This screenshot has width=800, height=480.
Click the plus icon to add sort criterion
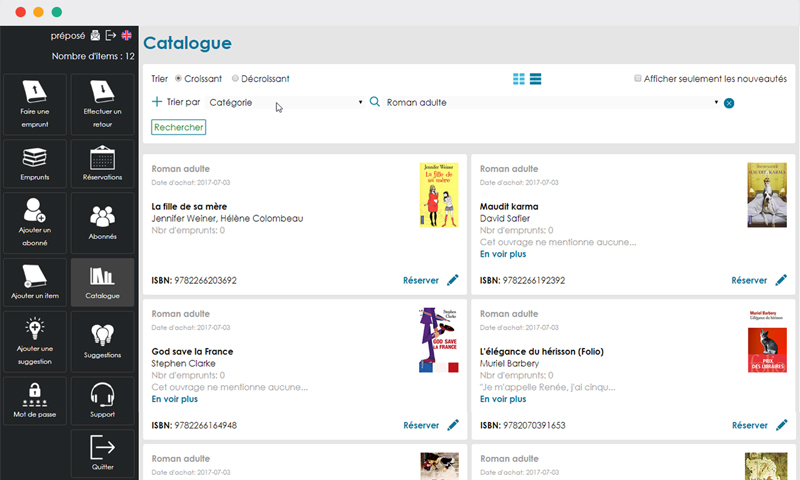157,102
